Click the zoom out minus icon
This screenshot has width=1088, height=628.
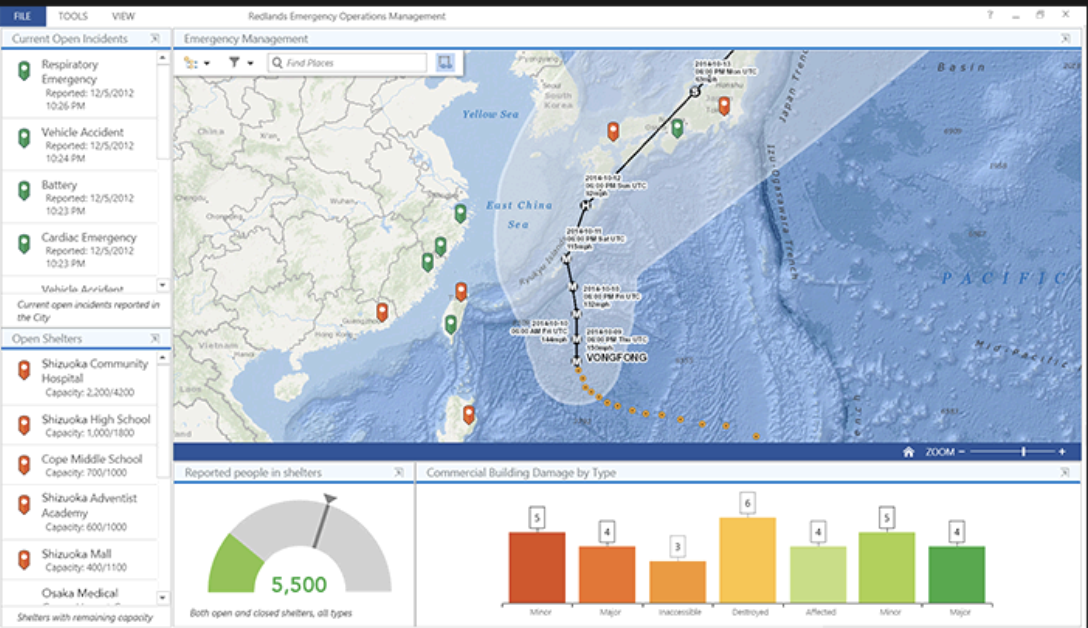pos(962,452)
